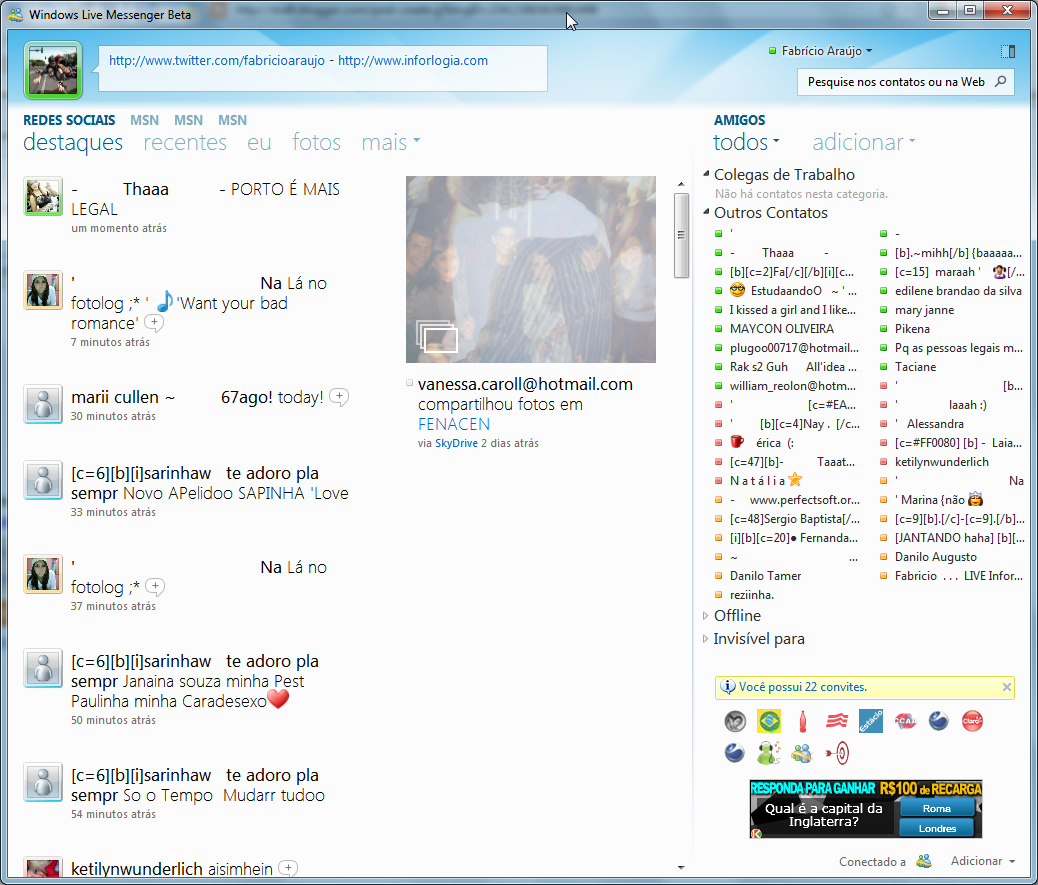This screenshot has width=1038, height=885.
Task: Answer Roma in the ad banner
Action: [937, 808]
